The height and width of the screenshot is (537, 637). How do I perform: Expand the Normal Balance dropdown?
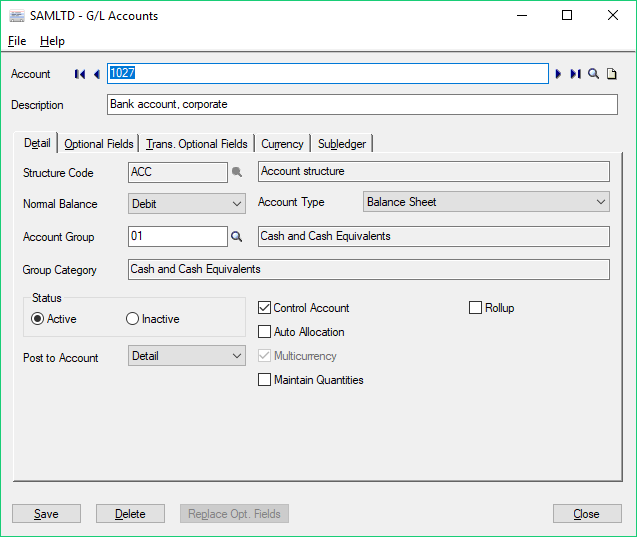point(187,203)
